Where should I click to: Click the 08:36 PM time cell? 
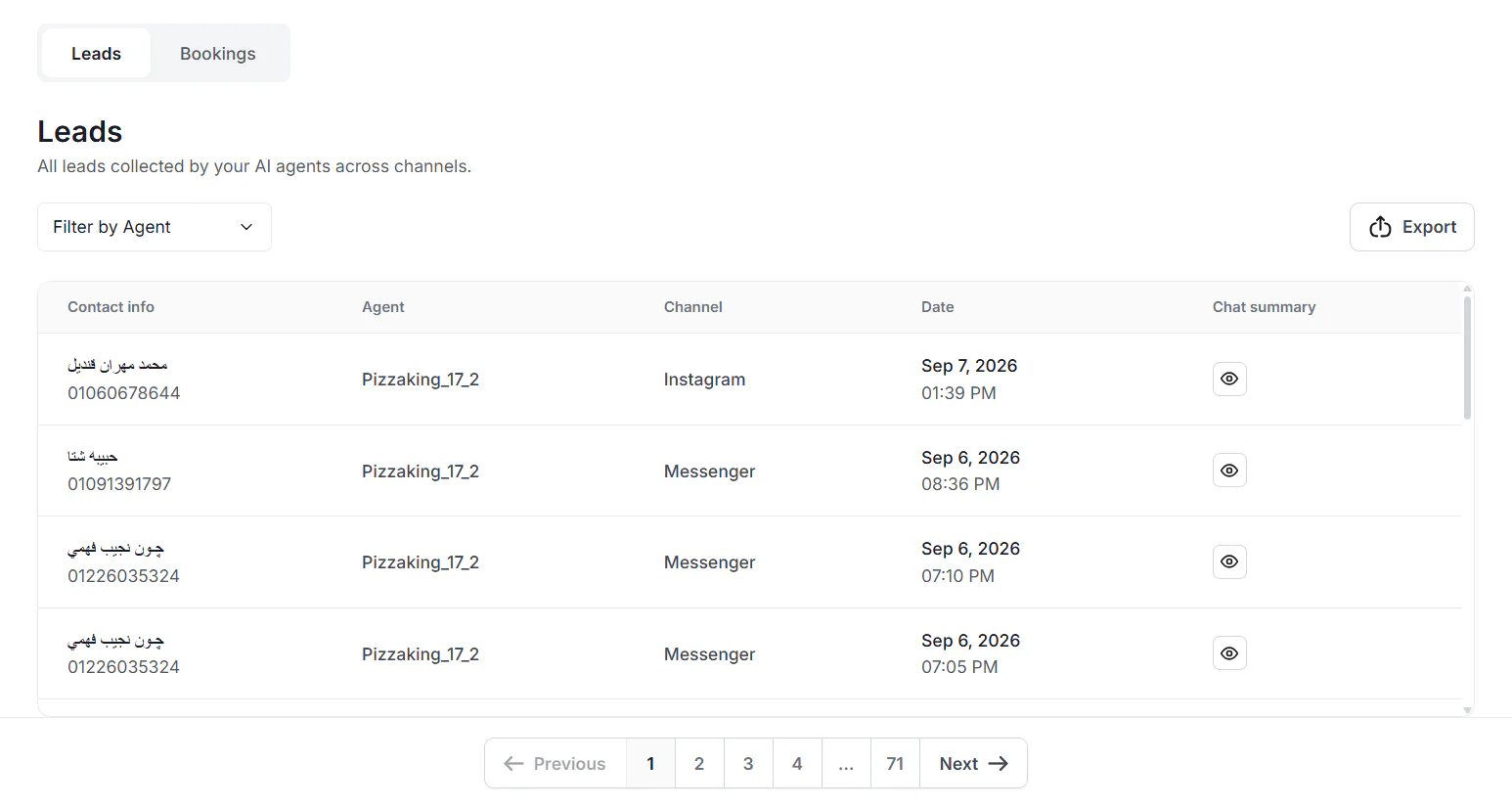coord(960,484)
